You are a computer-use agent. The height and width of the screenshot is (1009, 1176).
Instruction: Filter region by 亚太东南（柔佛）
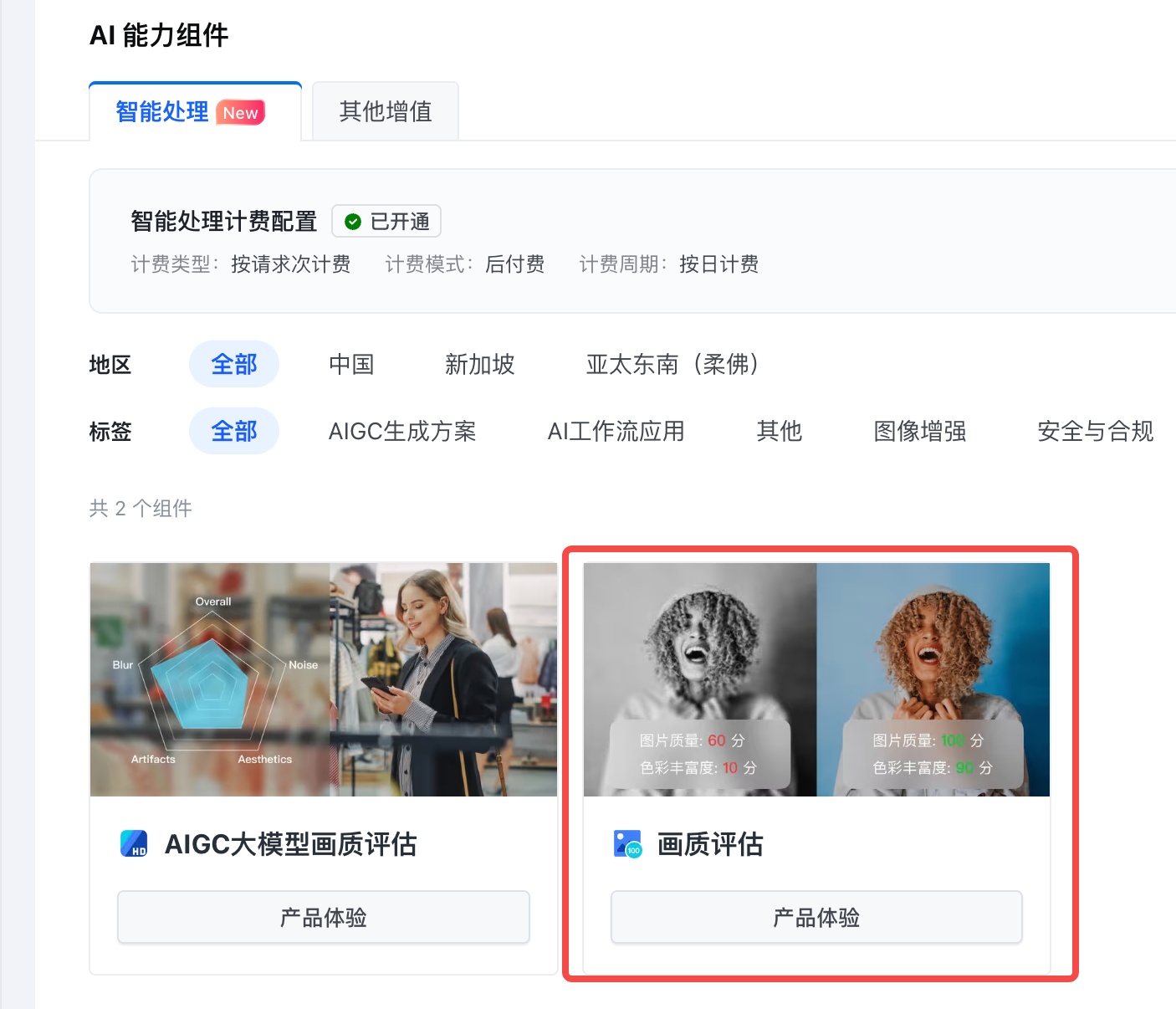(672, 364)
